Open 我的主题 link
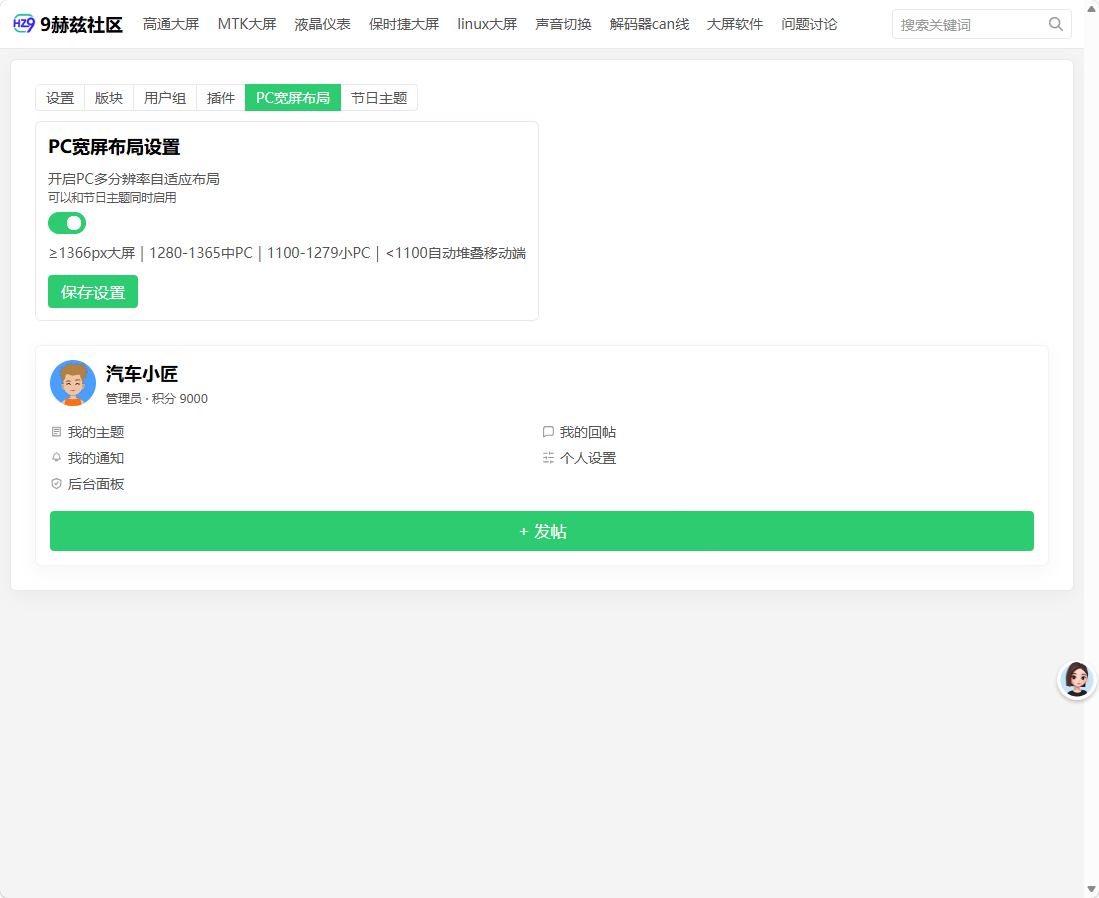This screenshot has width=1099, height=898. (x=96, y=432)
